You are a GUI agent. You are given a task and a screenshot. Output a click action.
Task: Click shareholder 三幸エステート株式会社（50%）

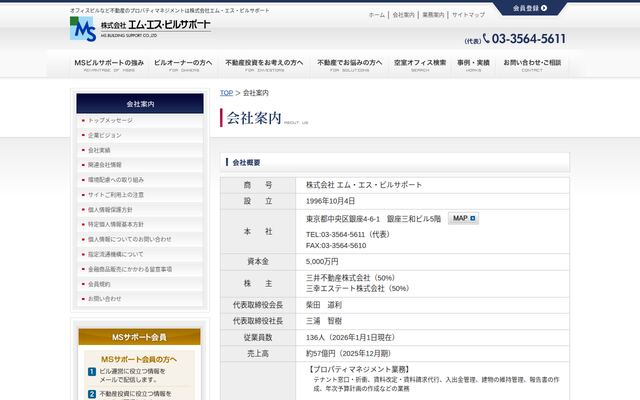[x=357, y=289]
